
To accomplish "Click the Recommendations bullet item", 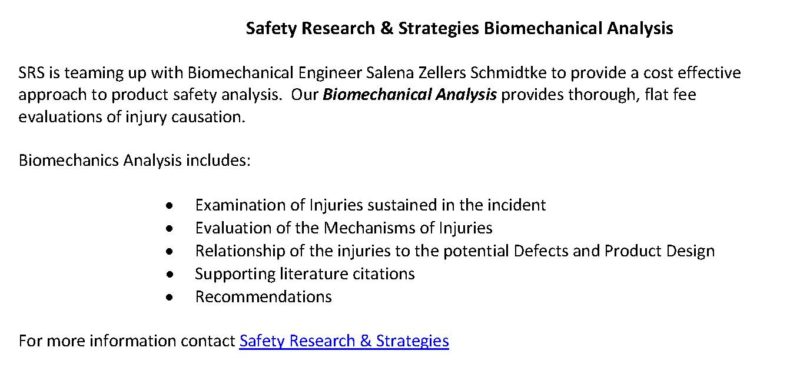I will click(x=263, y=296).
